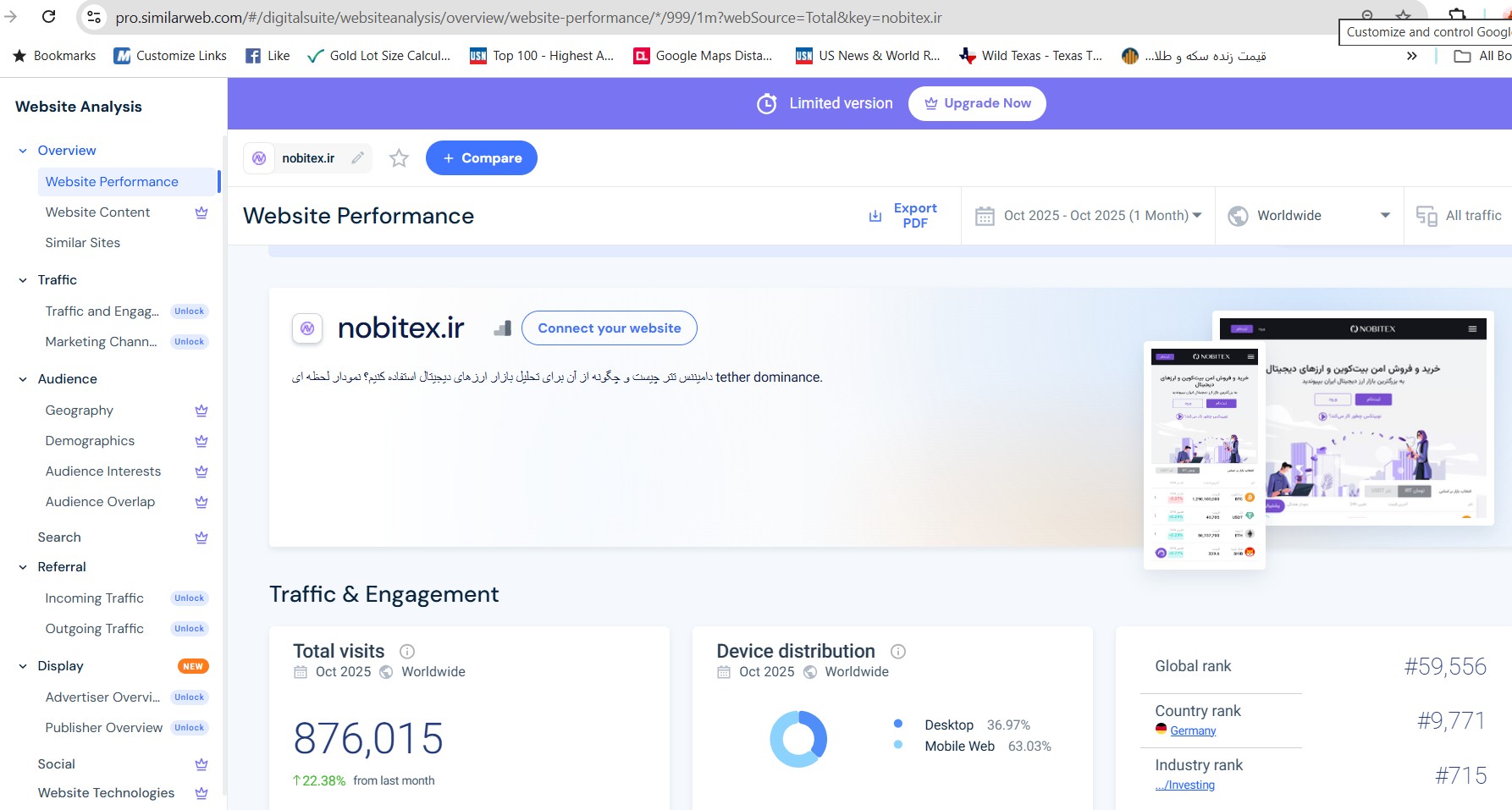The image size is (1512, 810).
Task: Open the Similar Sites menu item
Action: tap(83, 243)
